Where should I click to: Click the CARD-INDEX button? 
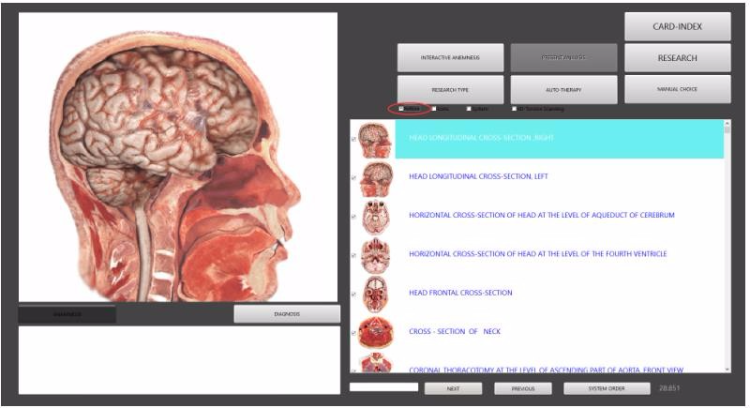677,27
